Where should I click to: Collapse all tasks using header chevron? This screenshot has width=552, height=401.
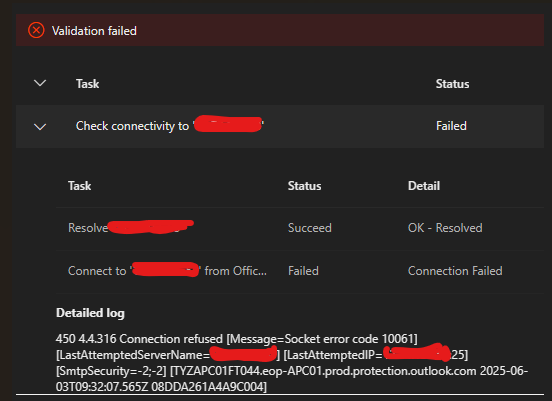pyautogui.click(x=40, y=83)
